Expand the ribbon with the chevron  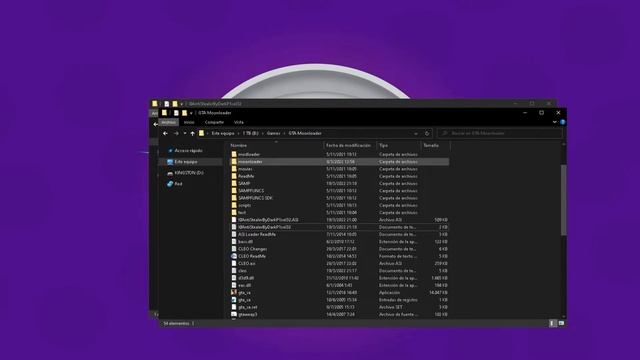point(554,122)
